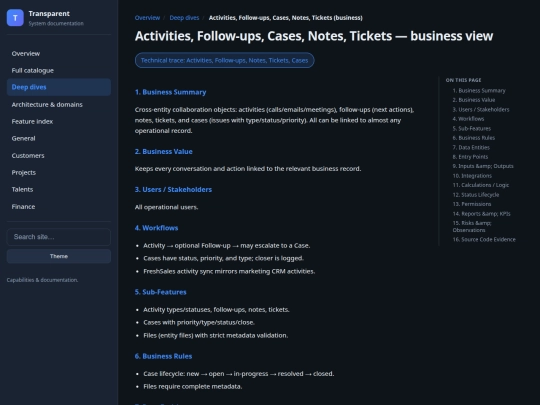Image resolution: width=540 pixels, height=405 pixels.
Task: Open General section in sidebar
Action: click(x=59, y=138)
